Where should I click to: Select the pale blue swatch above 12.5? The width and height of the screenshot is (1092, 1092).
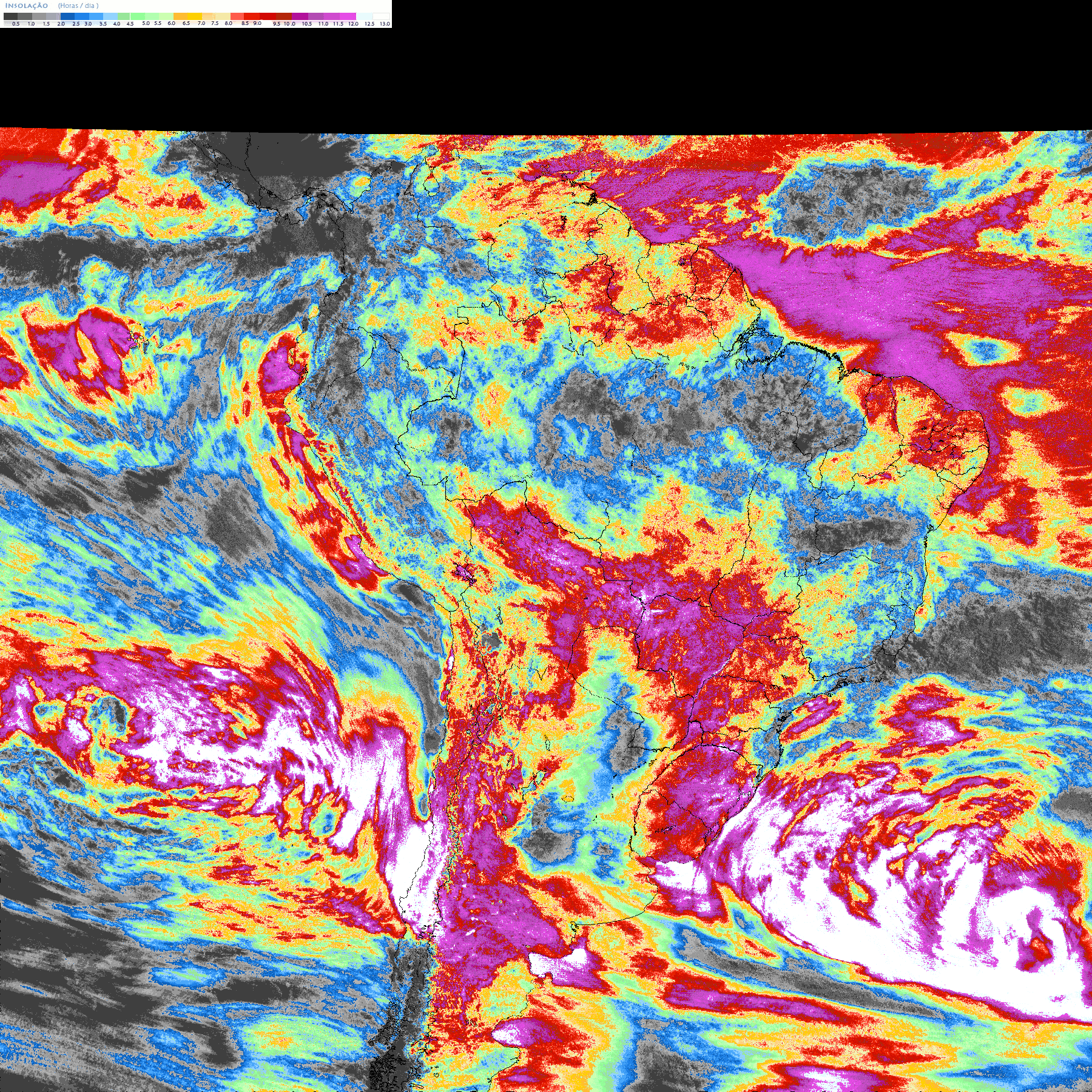click(x=364, y=16)
